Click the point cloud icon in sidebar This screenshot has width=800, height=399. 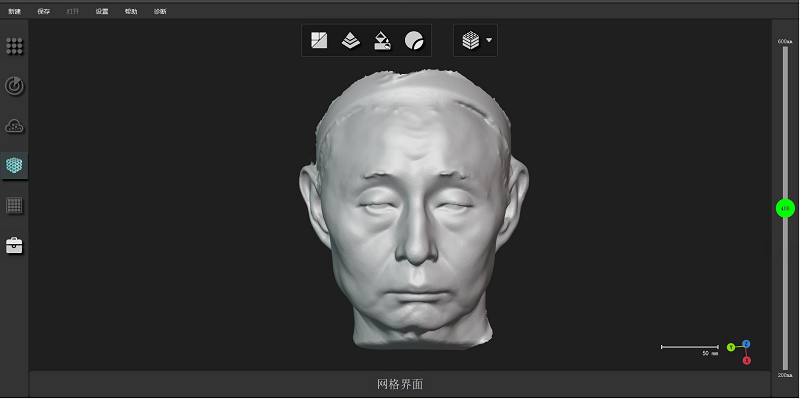[x=14, y=126]
